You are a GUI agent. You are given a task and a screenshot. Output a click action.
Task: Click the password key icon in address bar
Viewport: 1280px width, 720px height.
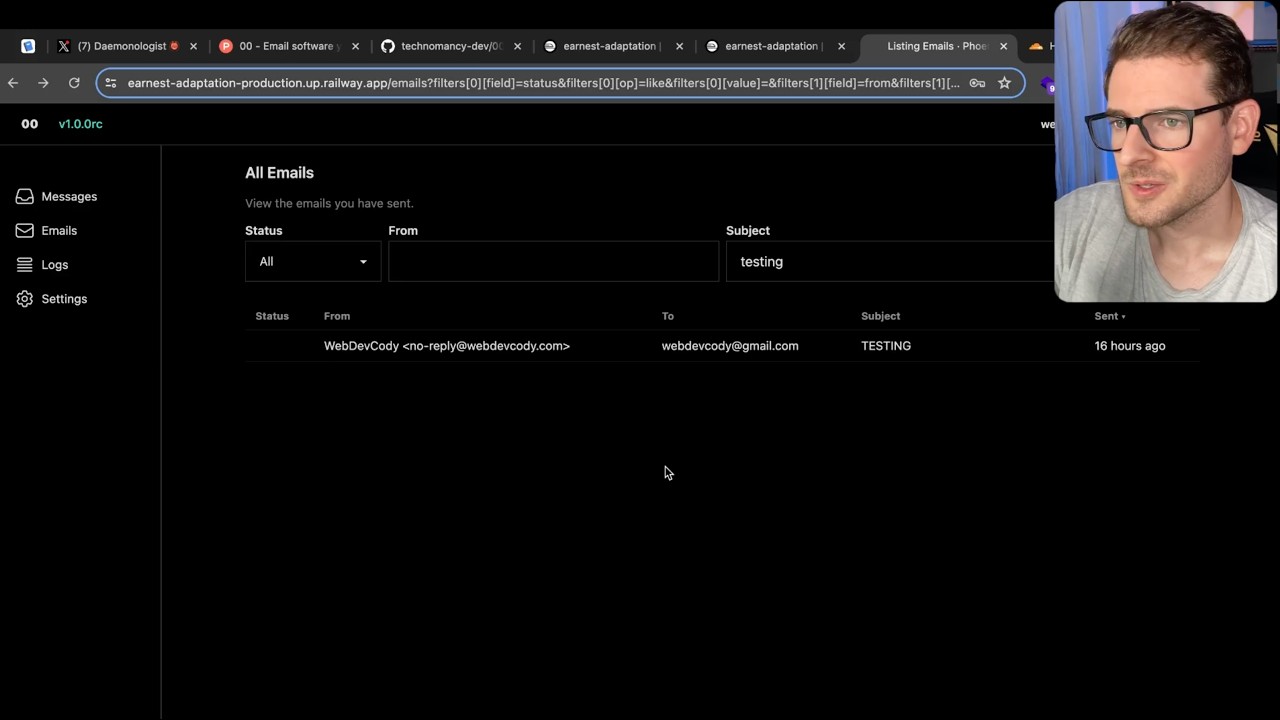tap(977, 83)
